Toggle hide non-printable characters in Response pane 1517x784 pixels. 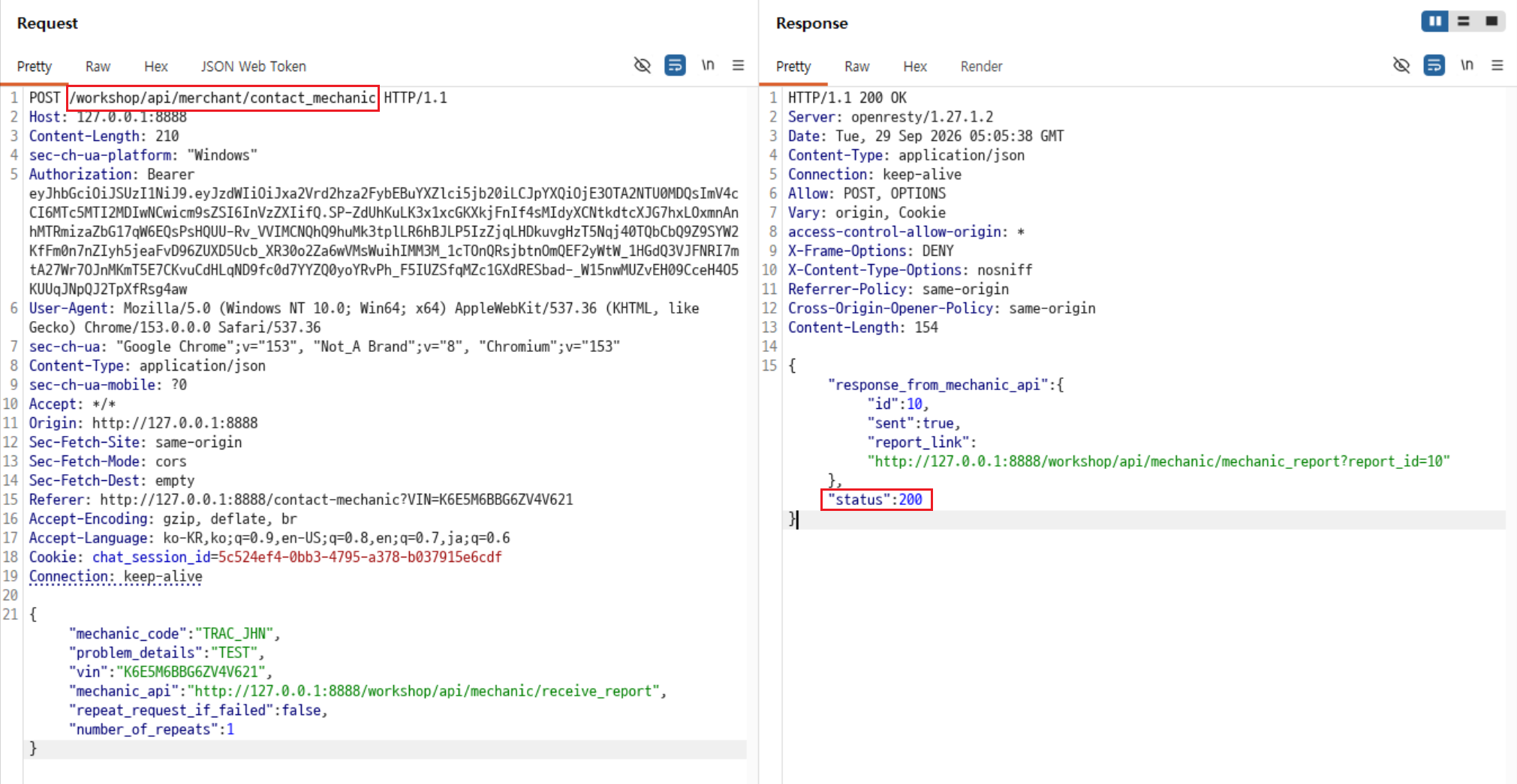point(1401,65)
